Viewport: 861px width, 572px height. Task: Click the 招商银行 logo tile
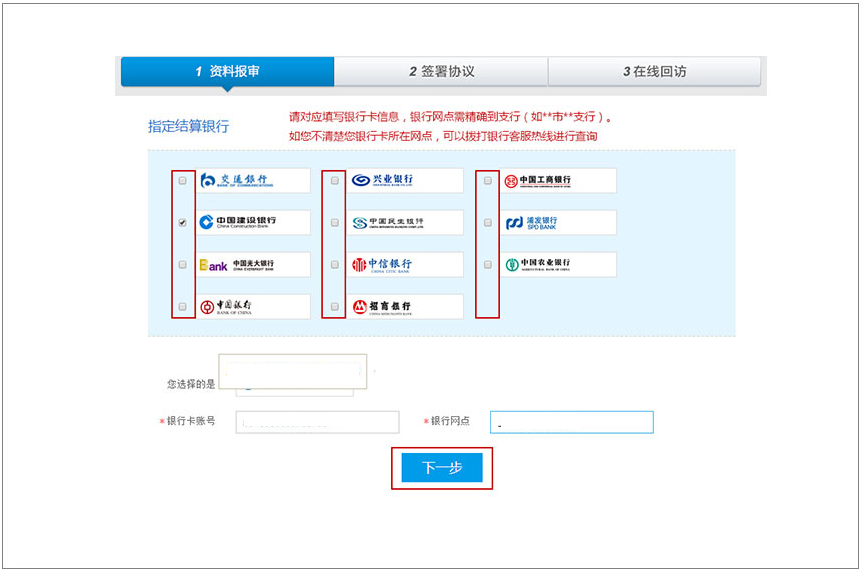405,306
